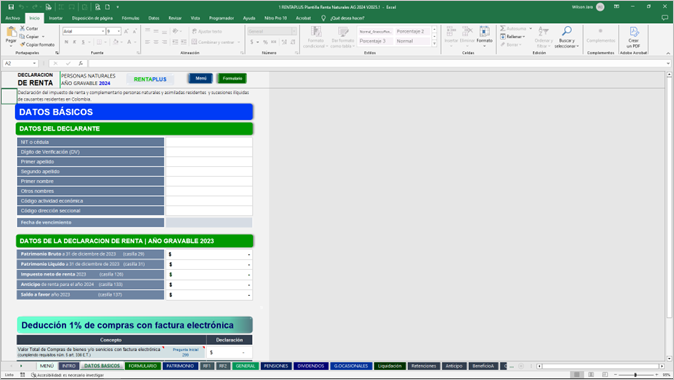This screenshot has height=380, width=674.
Task: Open the Archivo menu
Action: click(13, 18)
